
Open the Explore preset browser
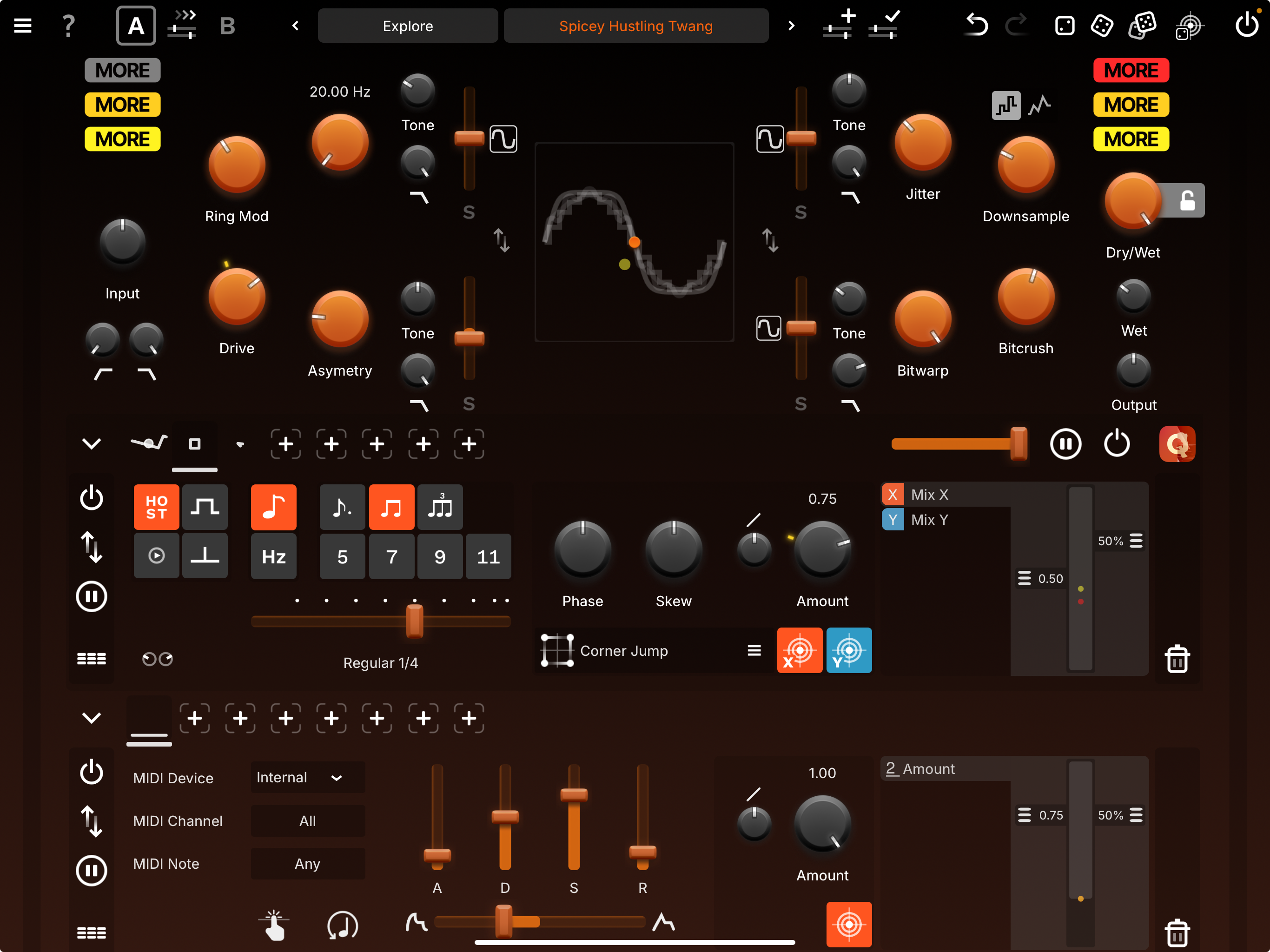tap(408, 26)
